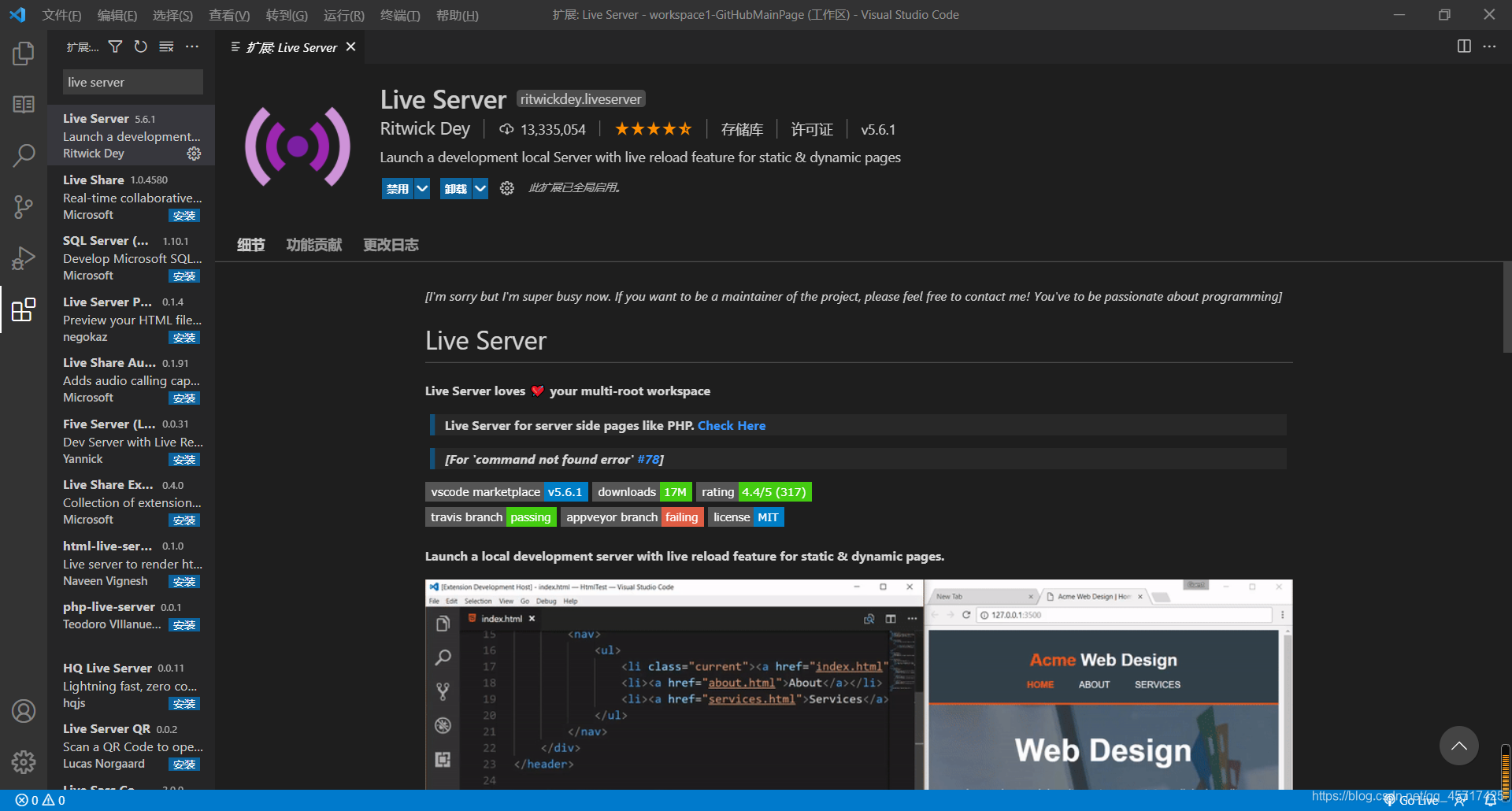Click scroll-to-top round arrow button
The width and height of the screenshot is (1512, 811).
1458,746
